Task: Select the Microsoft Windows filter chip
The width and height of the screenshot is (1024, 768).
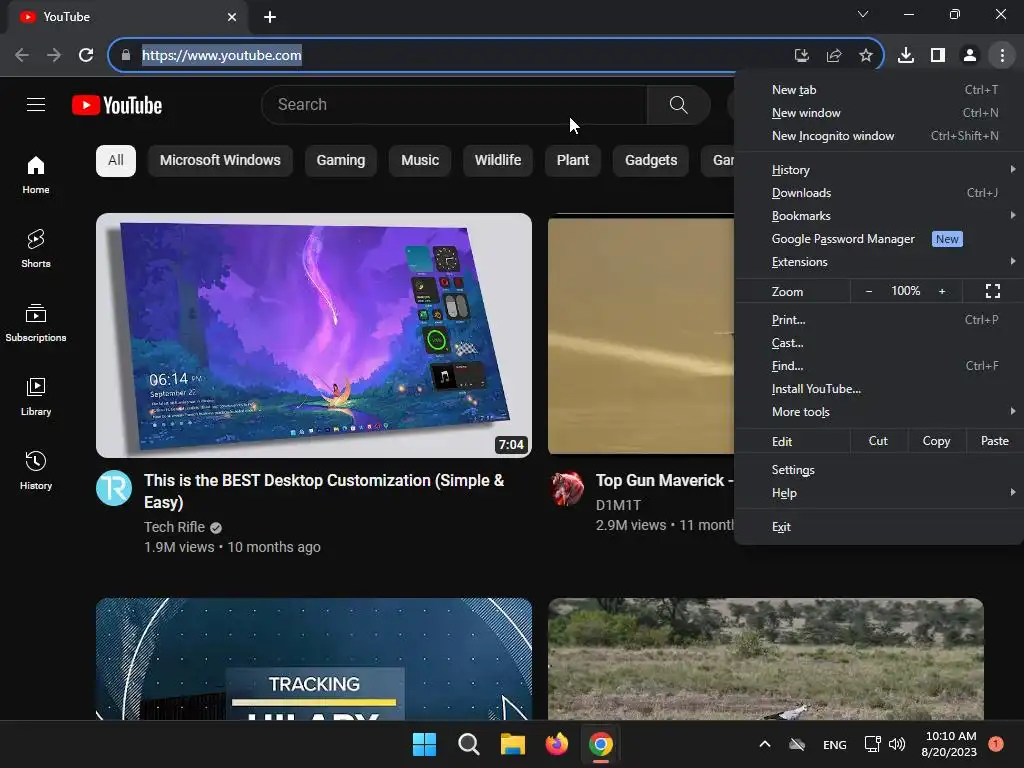Action: pyautogui.click(x=220, y=161)
